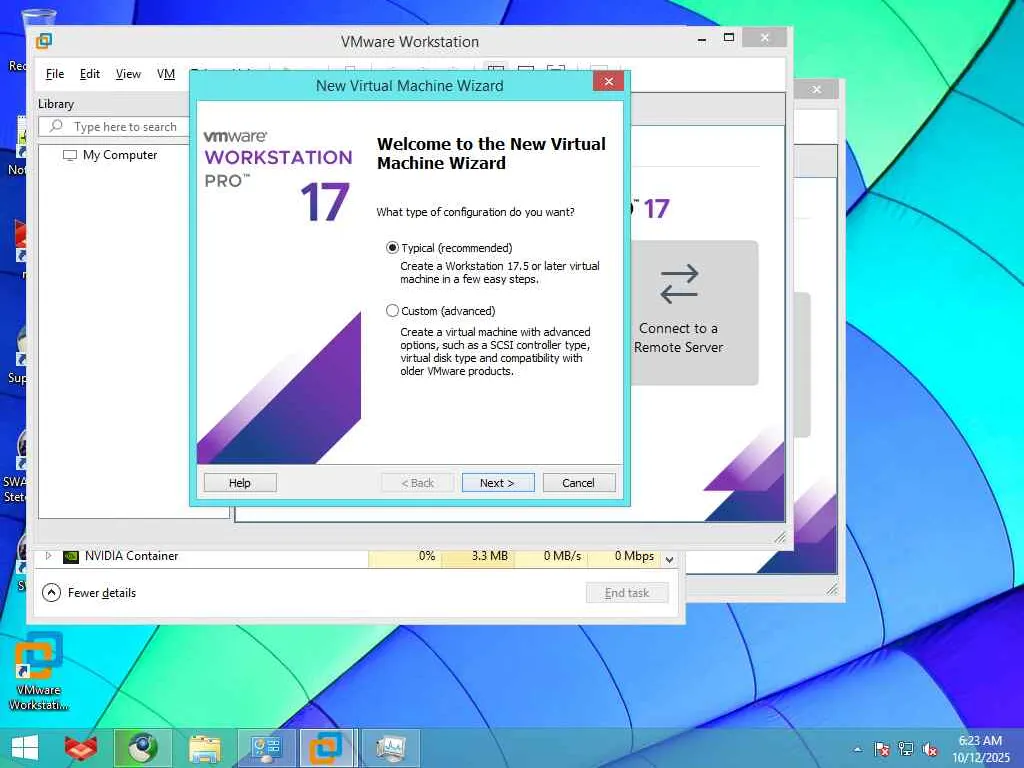The height and width of the screenshot is (768, 1024).
Task: Select the Typical (recommended) radio button
Action: point(392,248)
